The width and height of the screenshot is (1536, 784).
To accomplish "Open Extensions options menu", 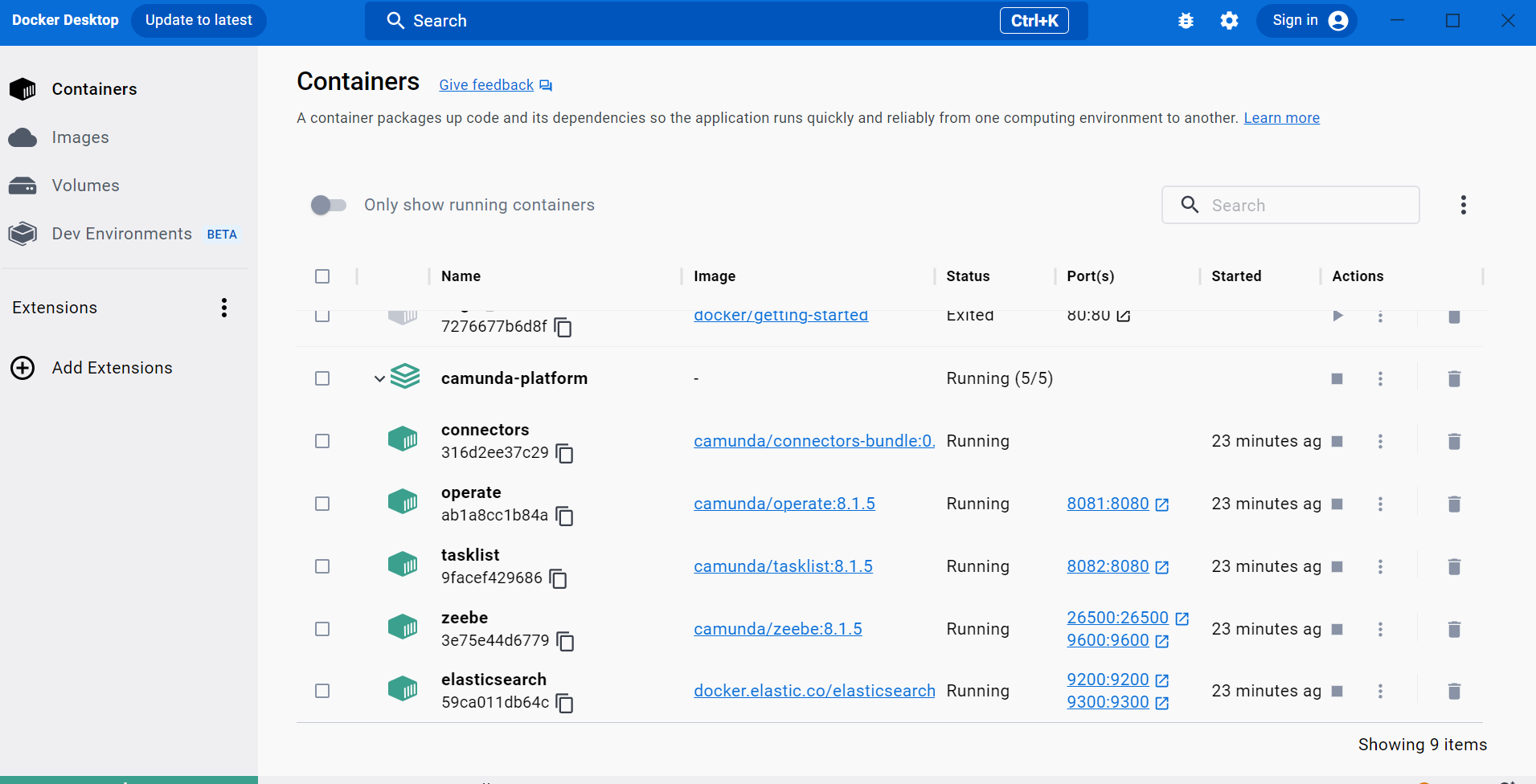I will click(x=224, y=308).
